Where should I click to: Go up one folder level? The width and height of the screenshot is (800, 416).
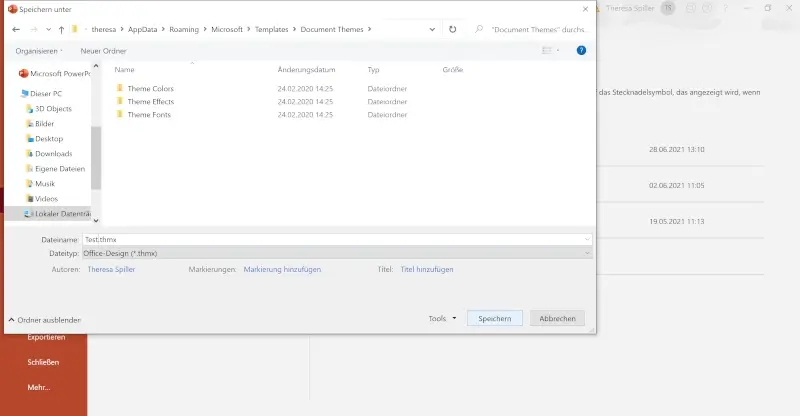(x=61, y=29)
